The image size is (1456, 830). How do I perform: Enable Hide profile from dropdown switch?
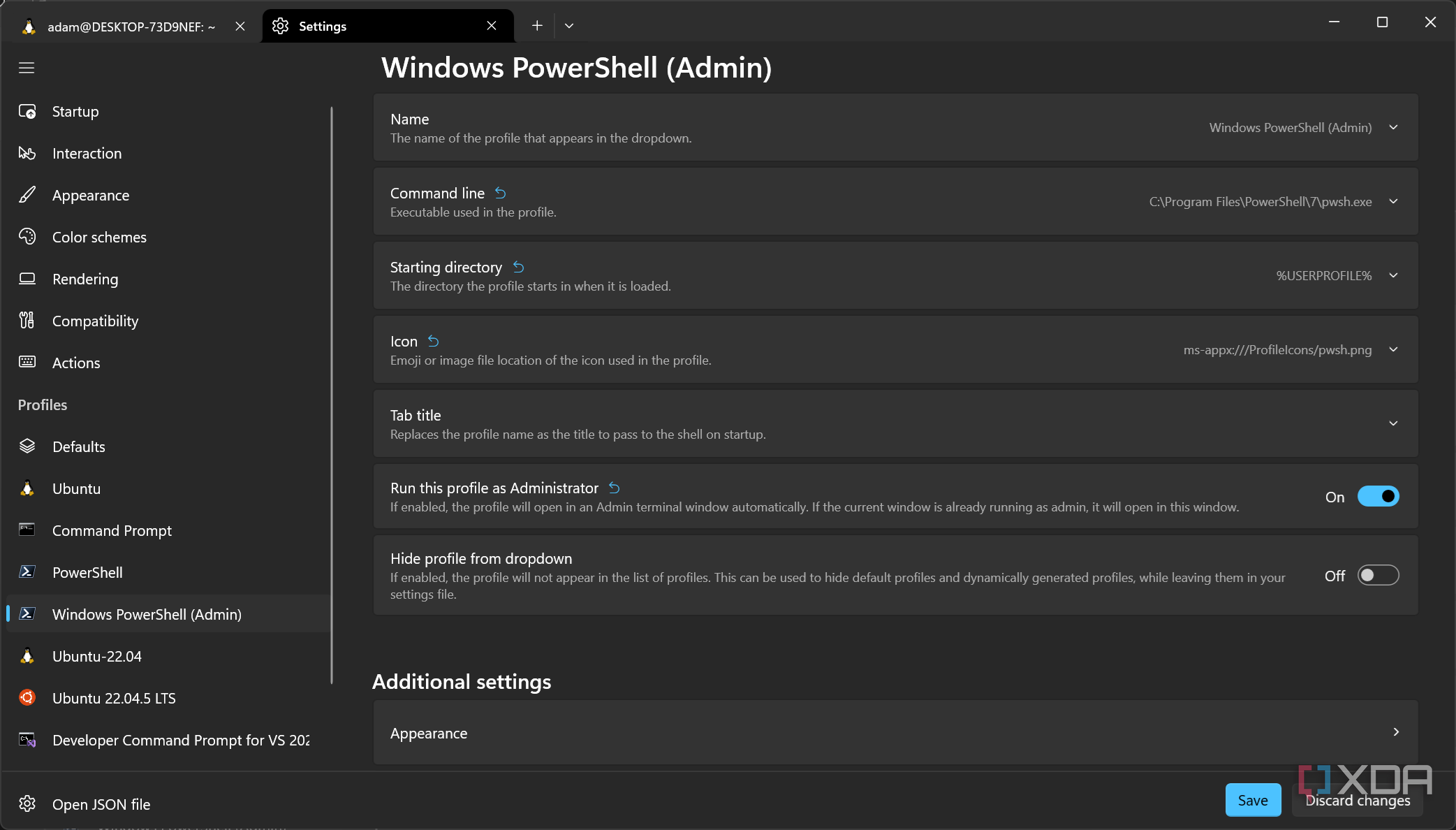(x=1378, y=575)
